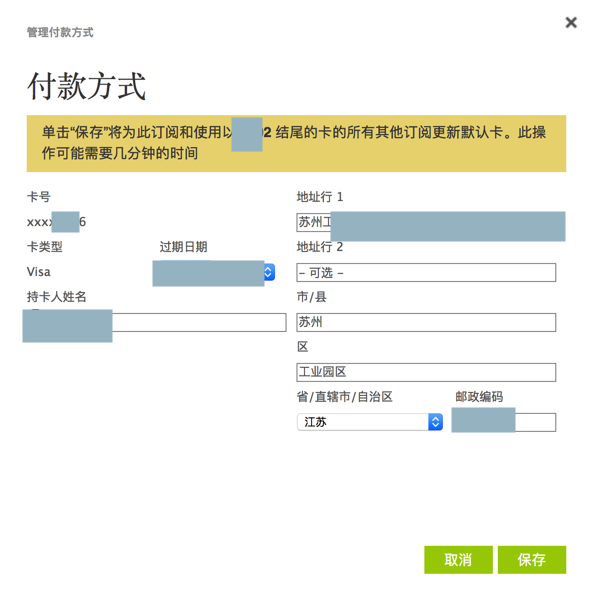Click the 省/直辖市/自治区 label

(x=344, y=397)
